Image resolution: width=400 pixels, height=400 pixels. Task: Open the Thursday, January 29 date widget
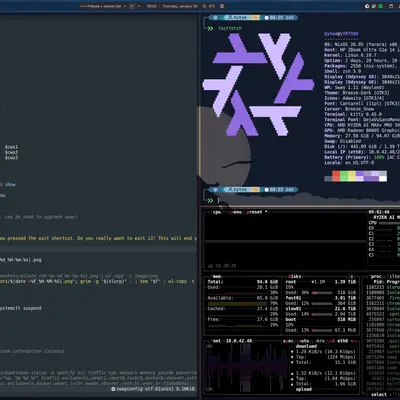tap(180, 6)
